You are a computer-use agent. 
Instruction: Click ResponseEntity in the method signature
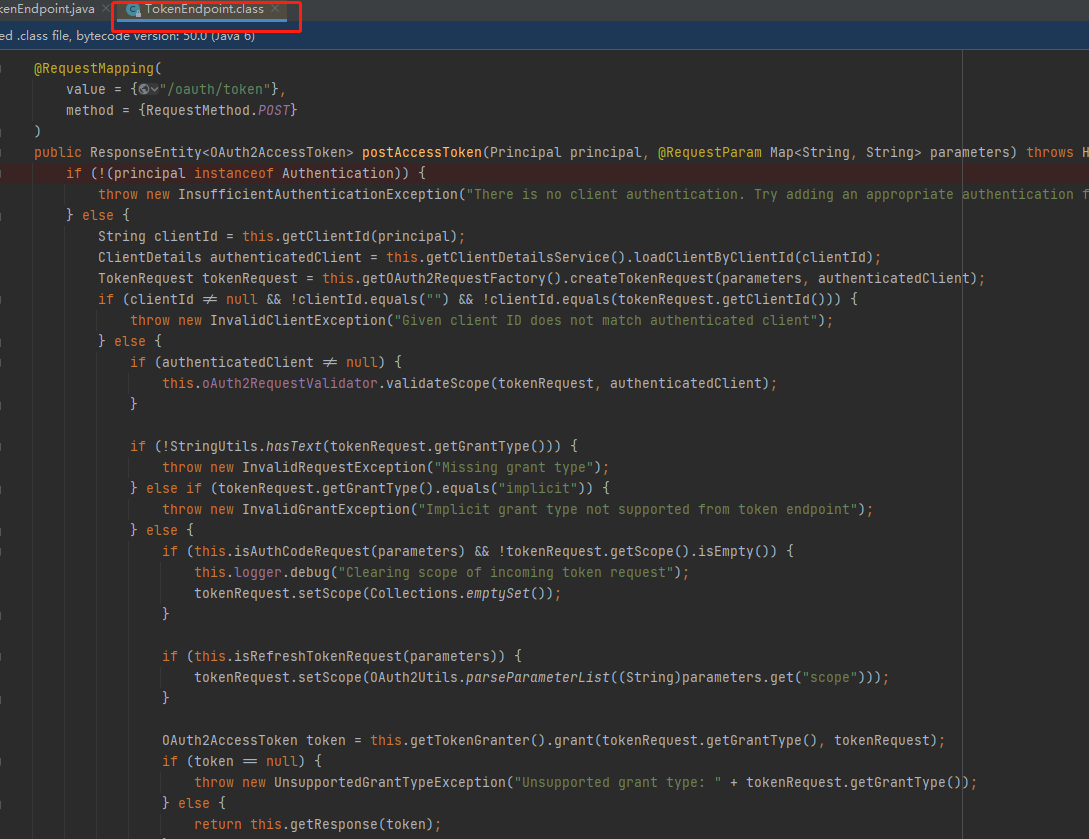(145, 152)
